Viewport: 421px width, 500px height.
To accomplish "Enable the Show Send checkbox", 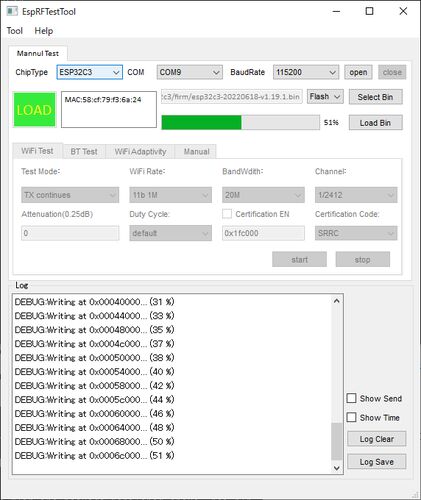I will (x=351, y=398).
